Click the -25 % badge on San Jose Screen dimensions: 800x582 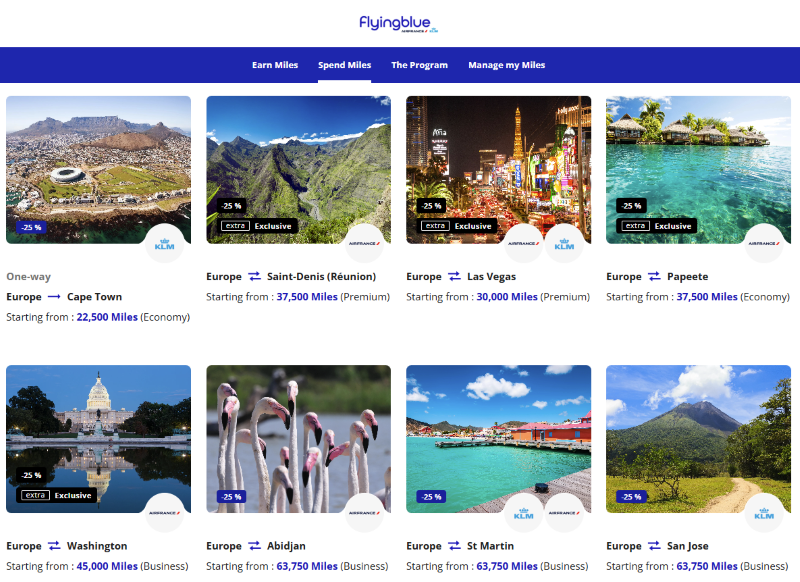click(631, 496)
